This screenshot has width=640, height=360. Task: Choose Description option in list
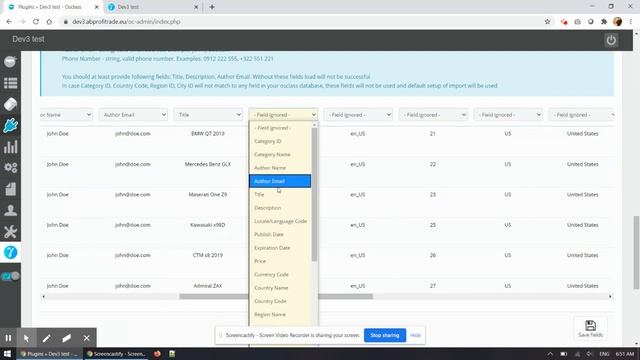click(x=280, y=208)
